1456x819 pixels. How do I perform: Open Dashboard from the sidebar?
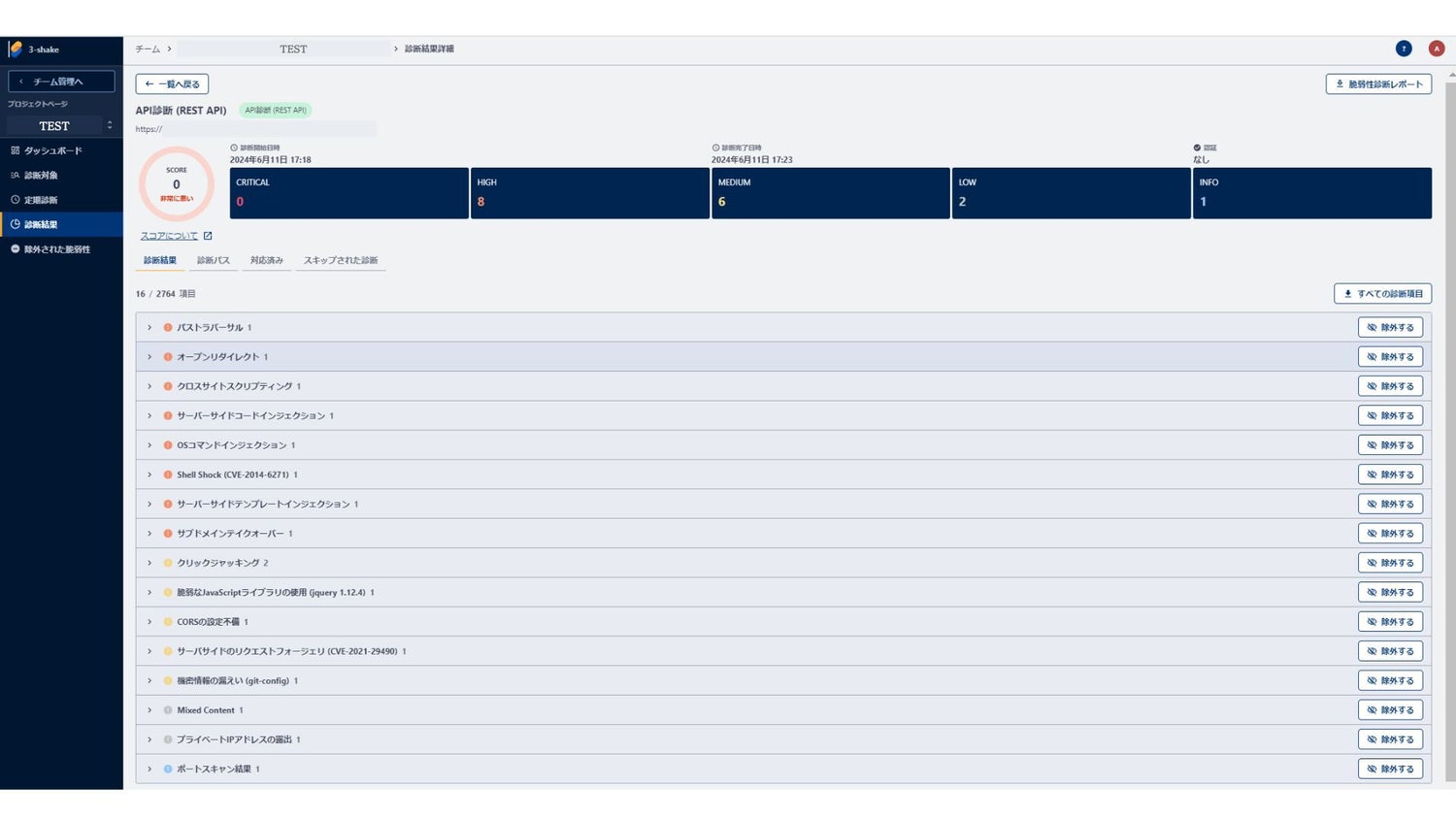(x=52, y=150)
